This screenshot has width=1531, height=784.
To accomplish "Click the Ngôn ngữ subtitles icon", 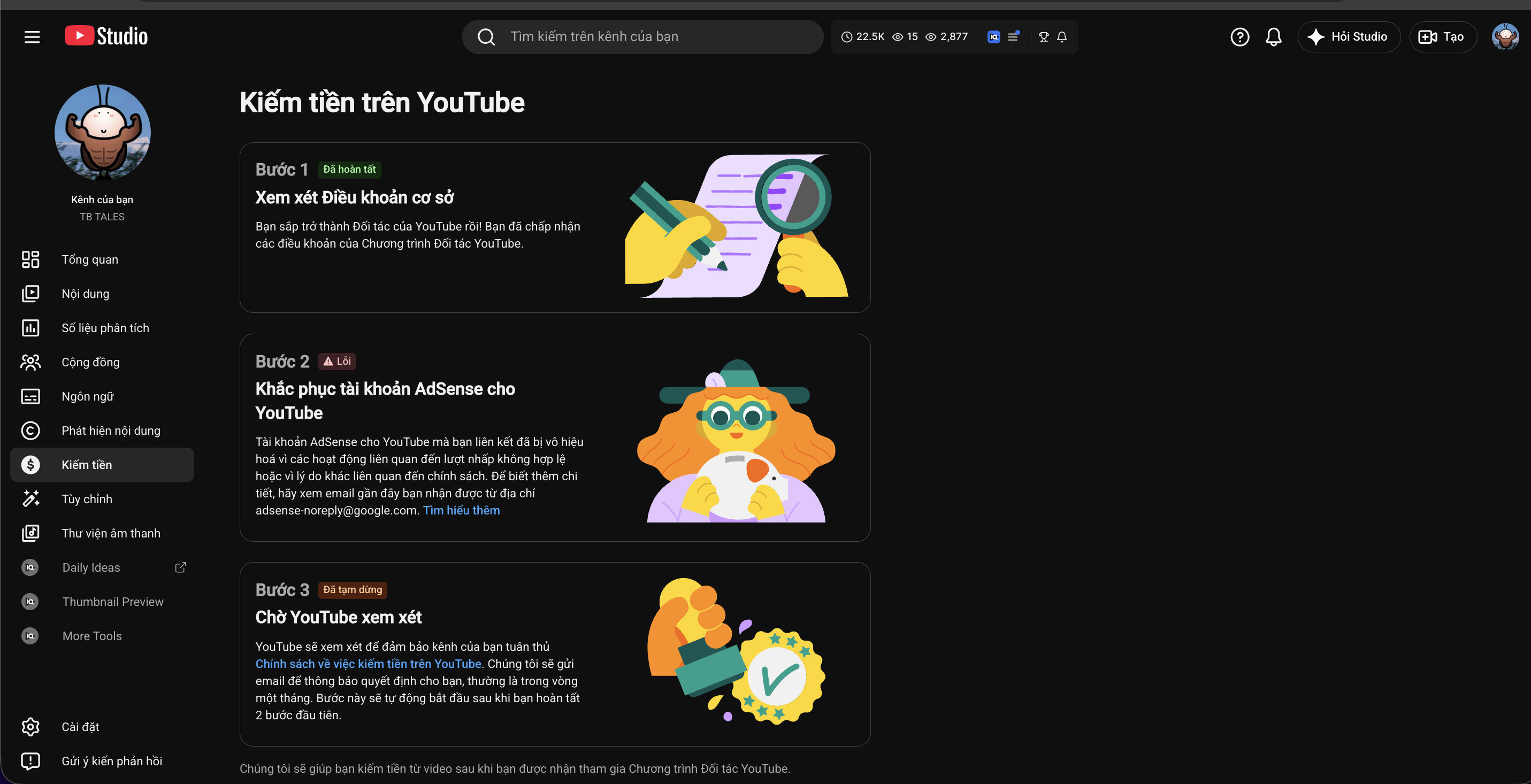I will tap(30, 396).
